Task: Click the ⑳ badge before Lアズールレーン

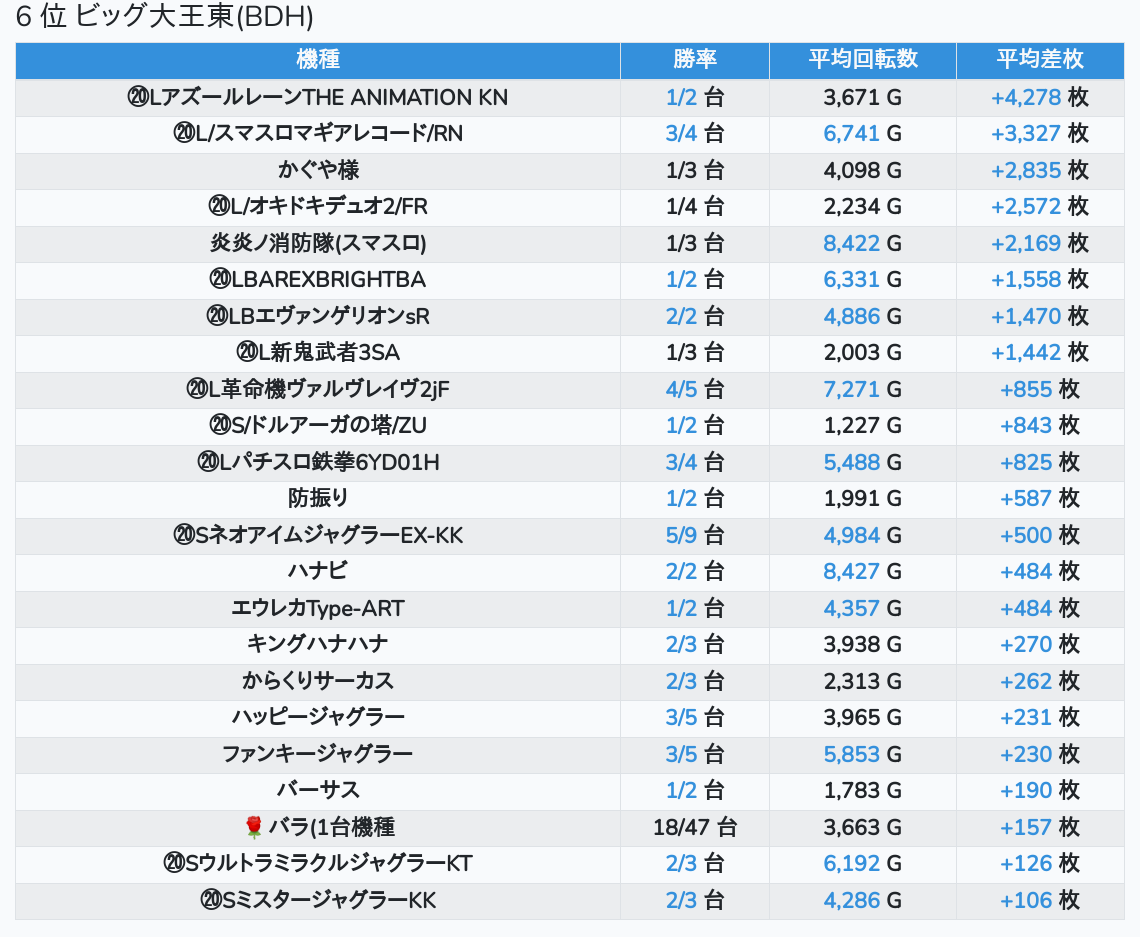Action: tap(138, 97)
